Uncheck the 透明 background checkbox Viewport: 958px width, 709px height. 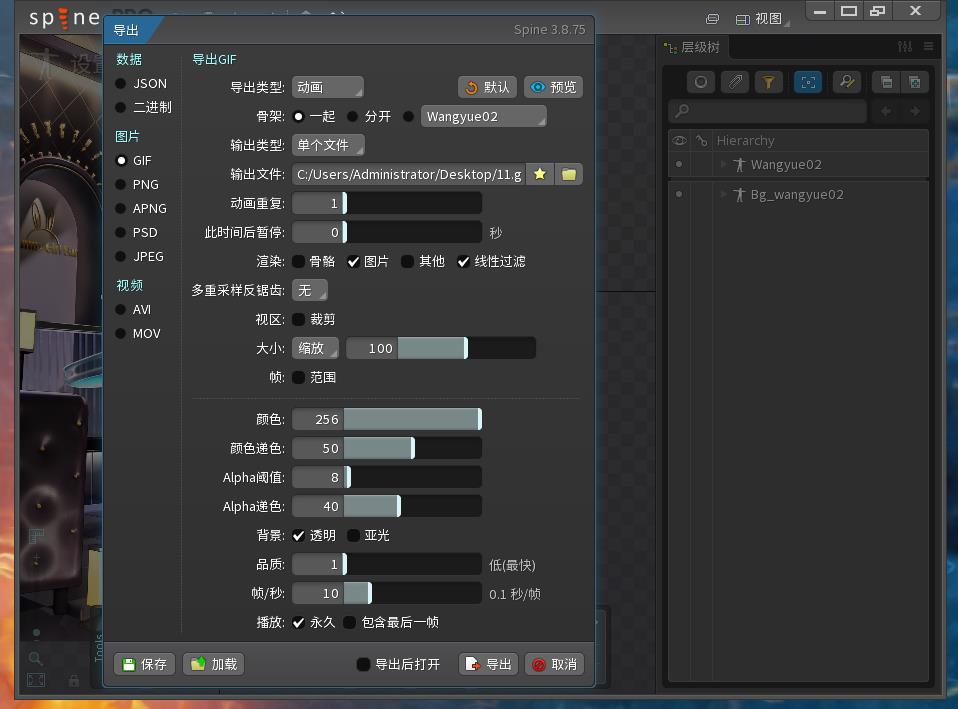click(299, 535)
